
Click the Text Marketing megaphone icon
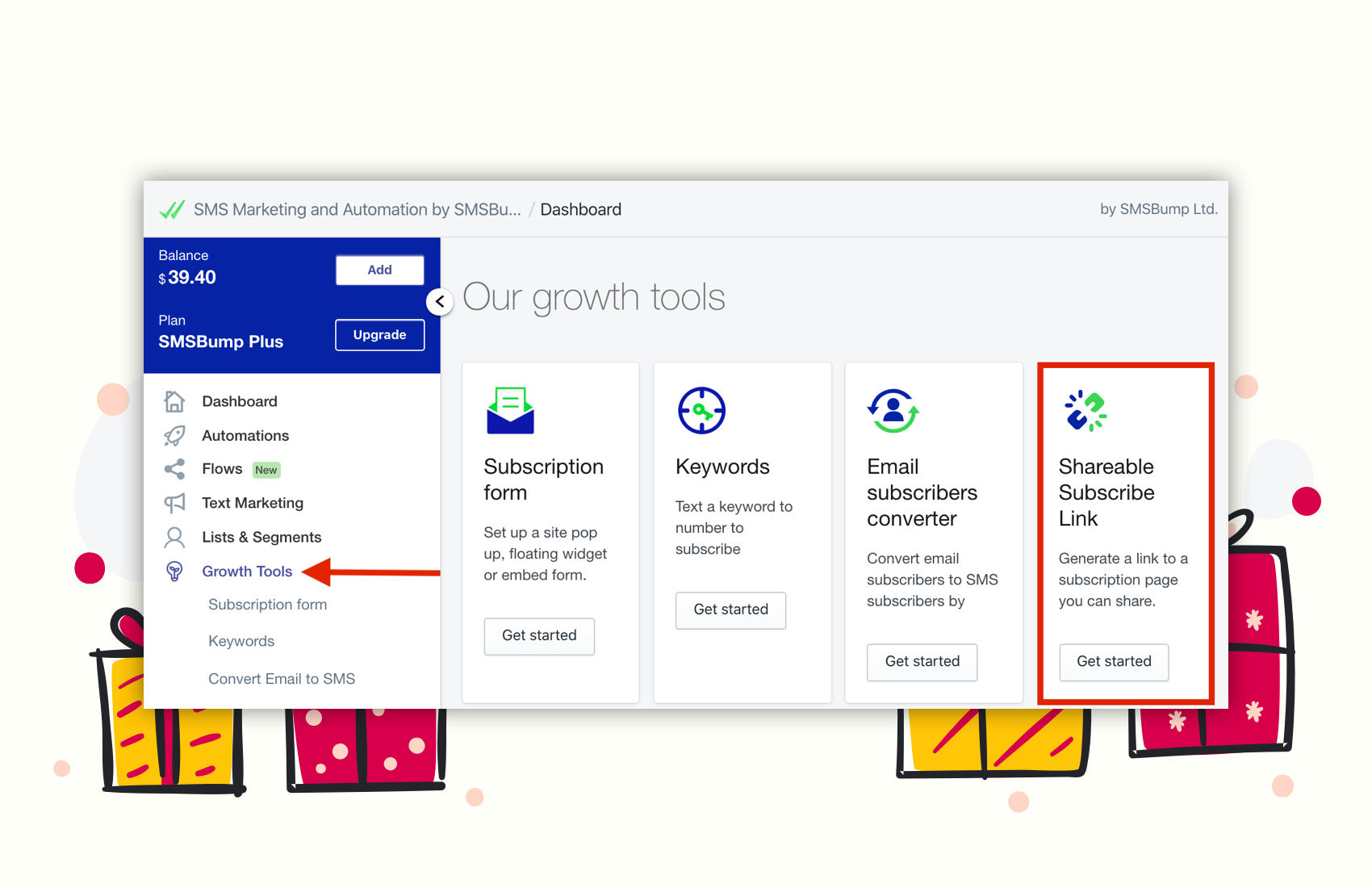(x=174, y=503)
